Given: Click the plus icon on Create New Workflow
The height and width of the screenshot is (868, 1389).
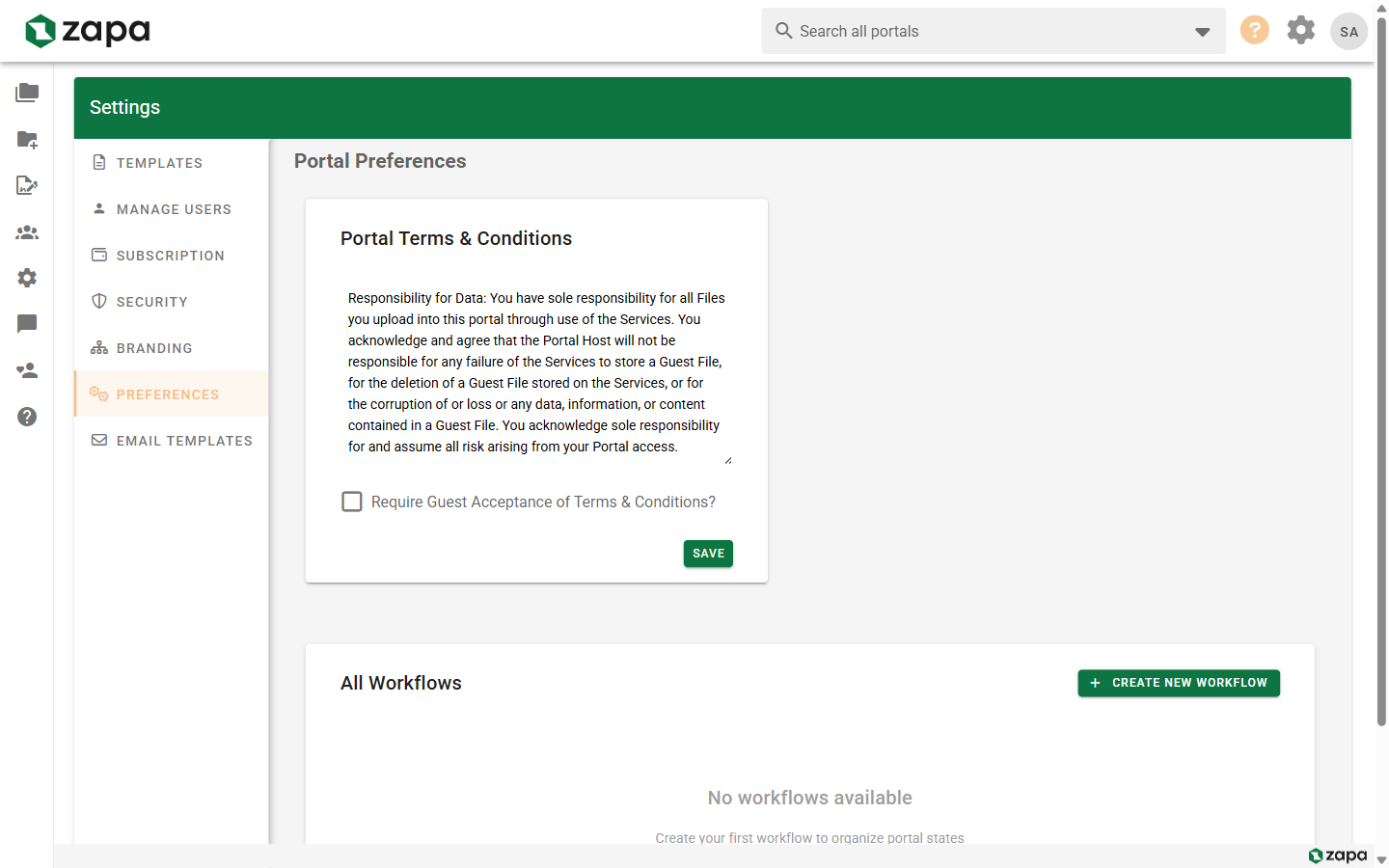Looking at the screenshot, I should (x=1095, y=683).
